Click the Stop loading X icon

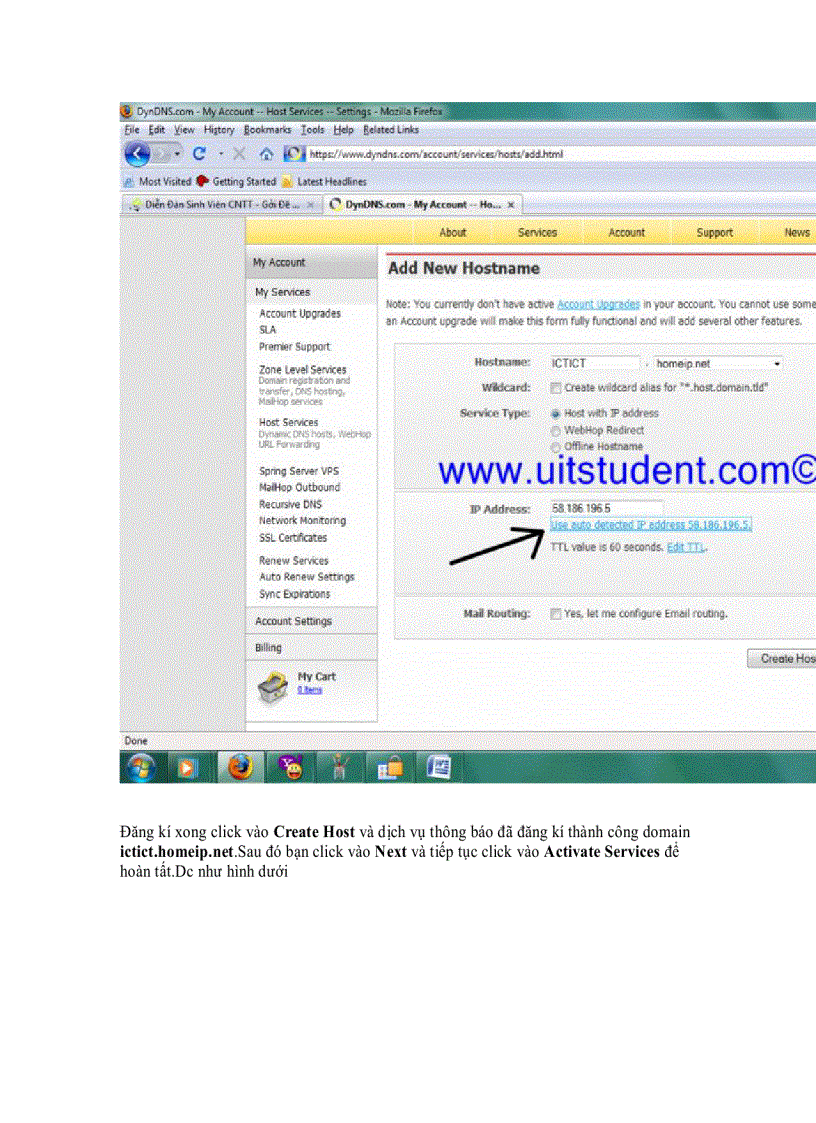(x=239, y=154)
